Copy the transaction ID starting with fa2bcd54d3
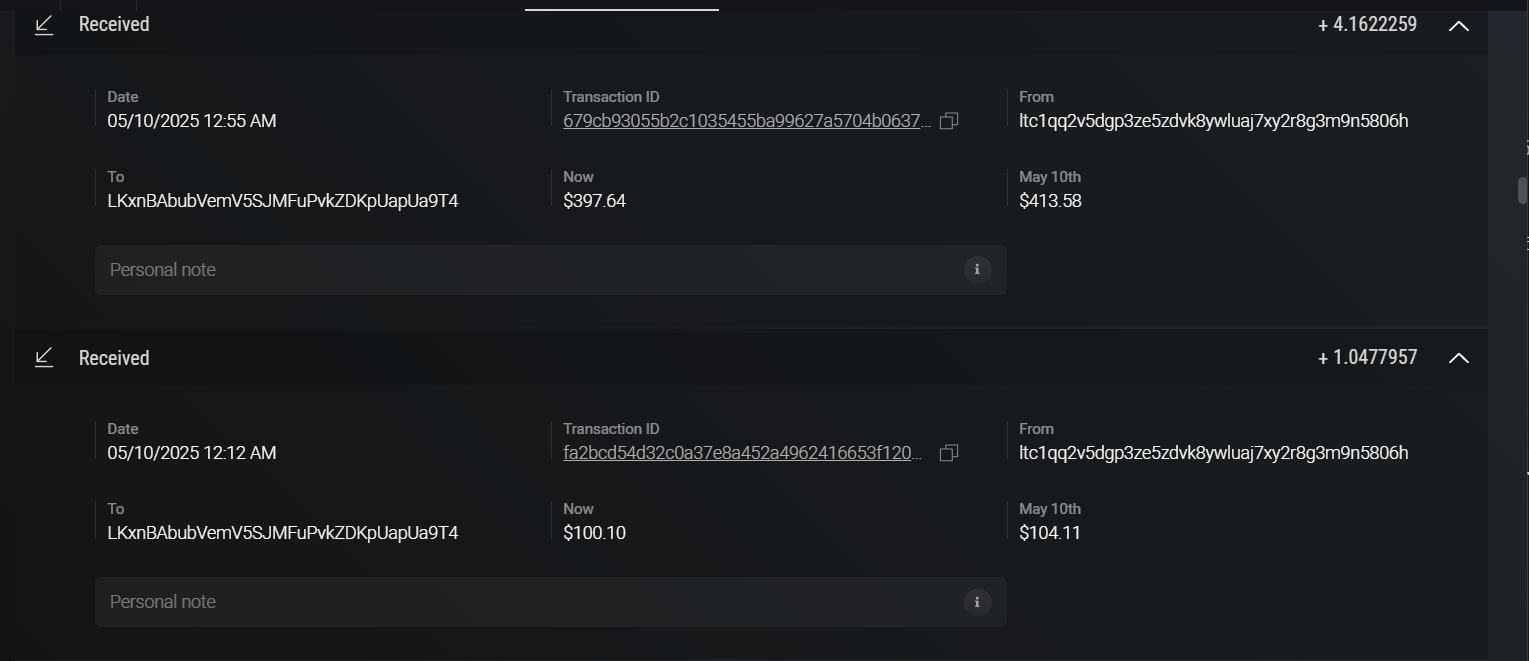The width and height of the screenshot is (1529, 661). [x=949, y=453]
